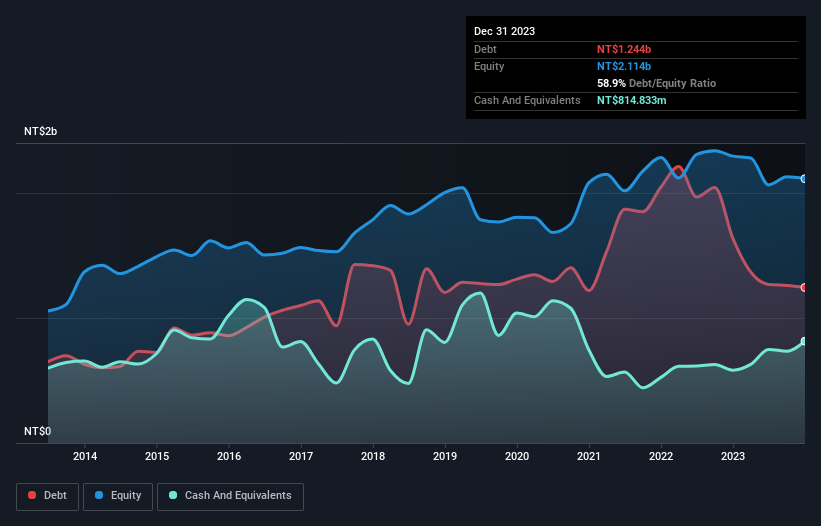The height and width of the screenshot is (526, 821).
Task: Click the 2022 x-axis label
Action: pos(661,456)
